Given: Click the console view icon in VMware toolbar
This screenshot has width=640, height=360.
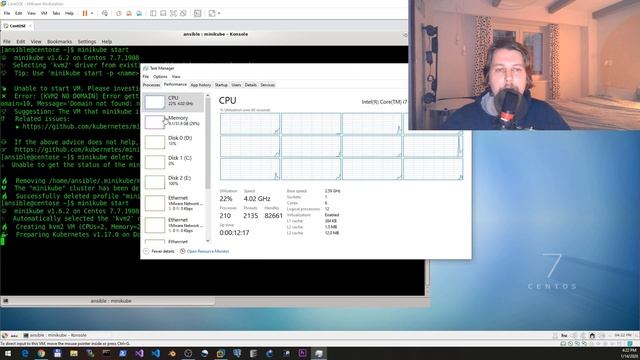Looking at the screenshot, I should (198, 13).
